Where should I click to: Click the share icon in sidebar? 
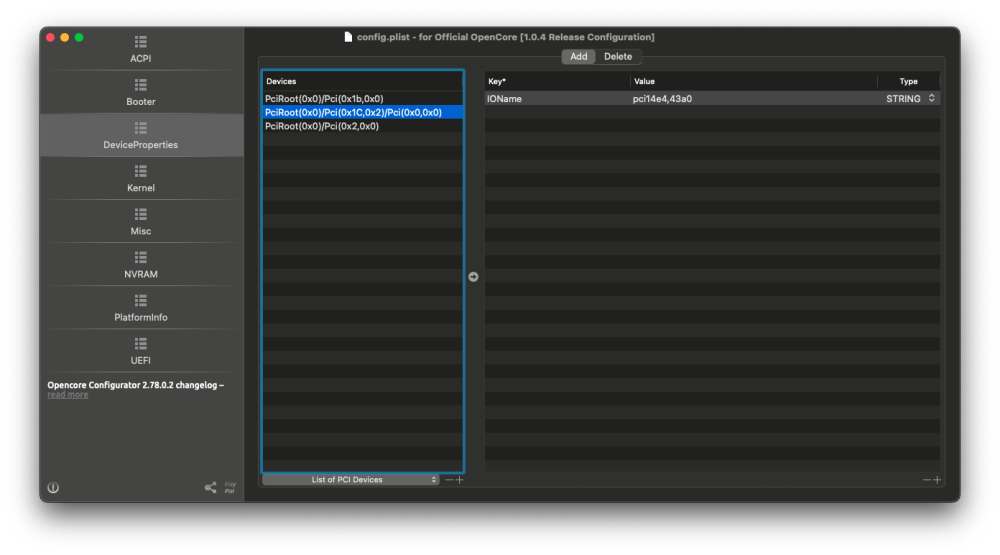point(210,487)
